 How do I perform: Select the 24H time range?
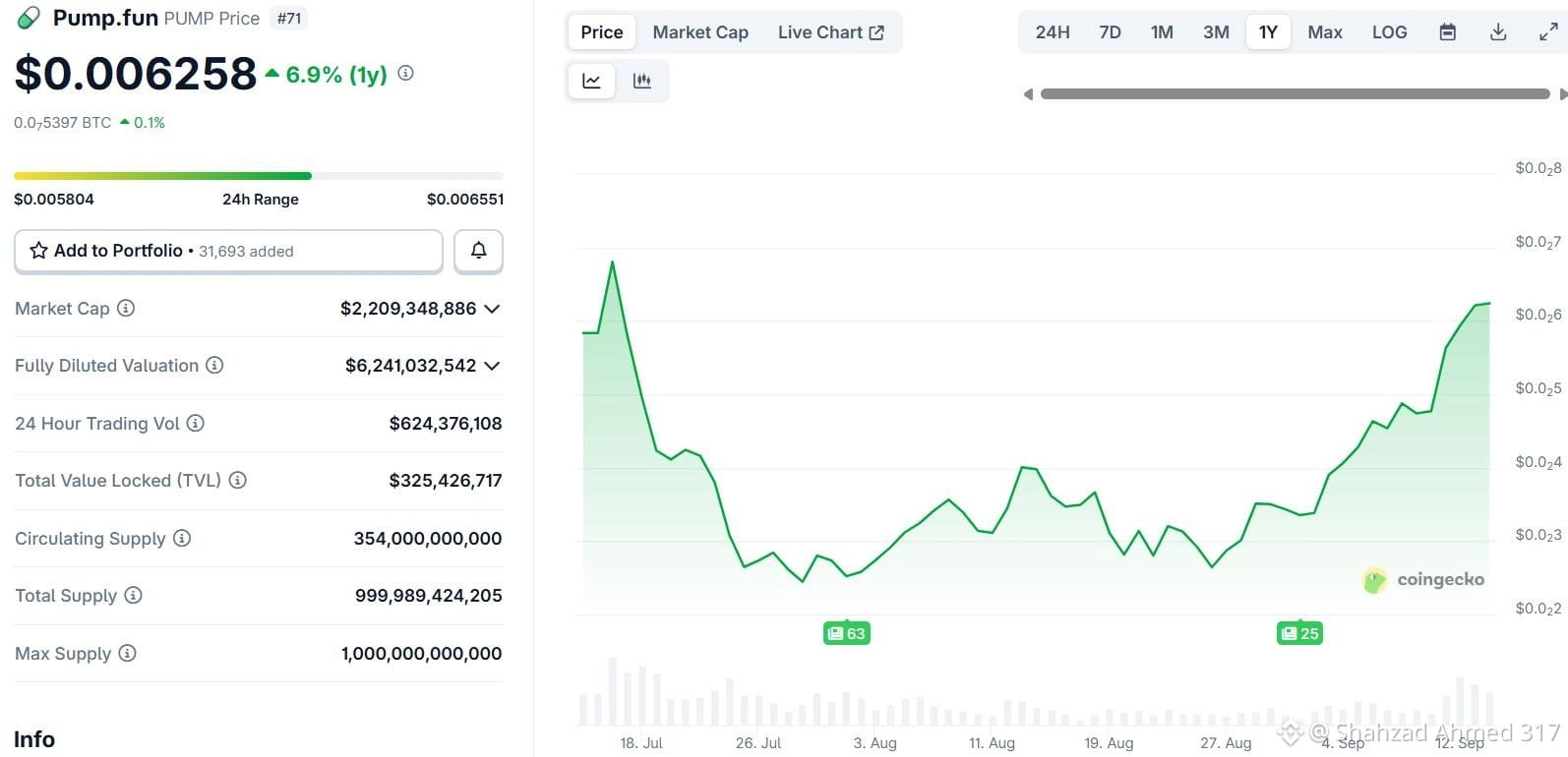tap(1053, 32)
